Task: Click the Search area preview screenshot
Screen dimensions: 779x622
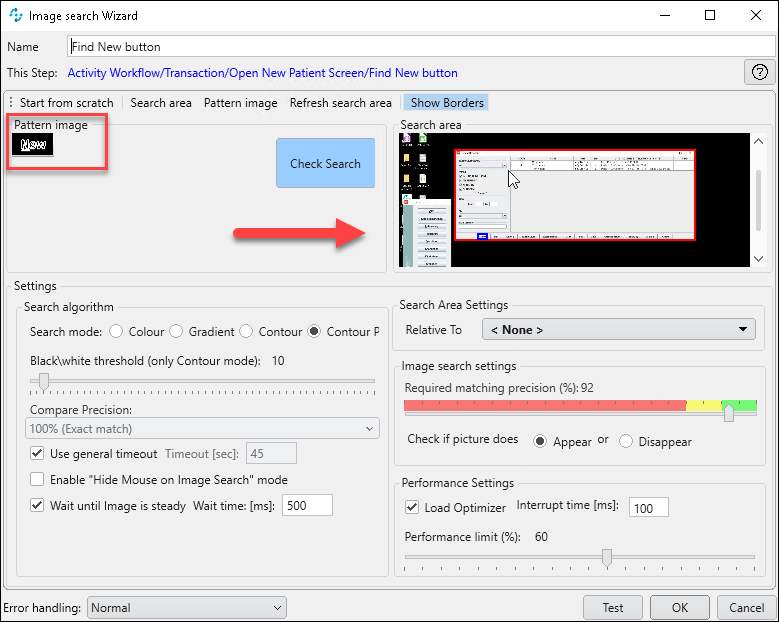Action: coord(574,200)
